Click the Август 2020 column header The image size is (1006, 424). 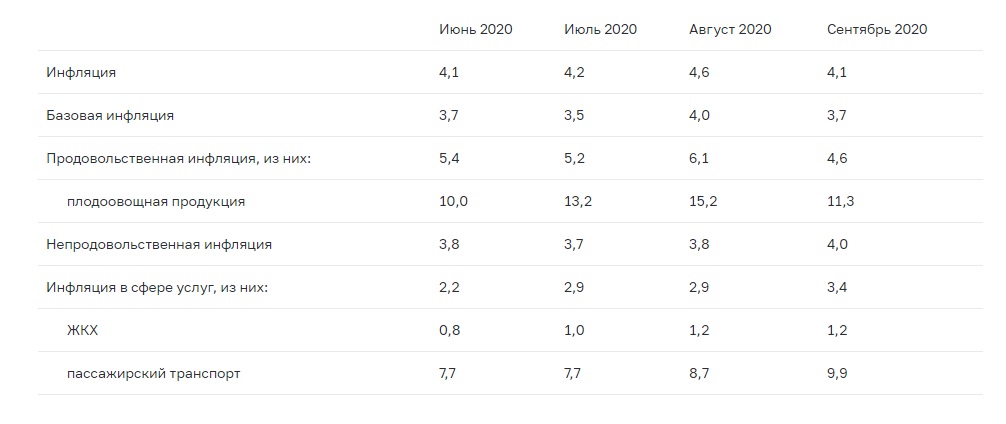[x=730, y=29]
